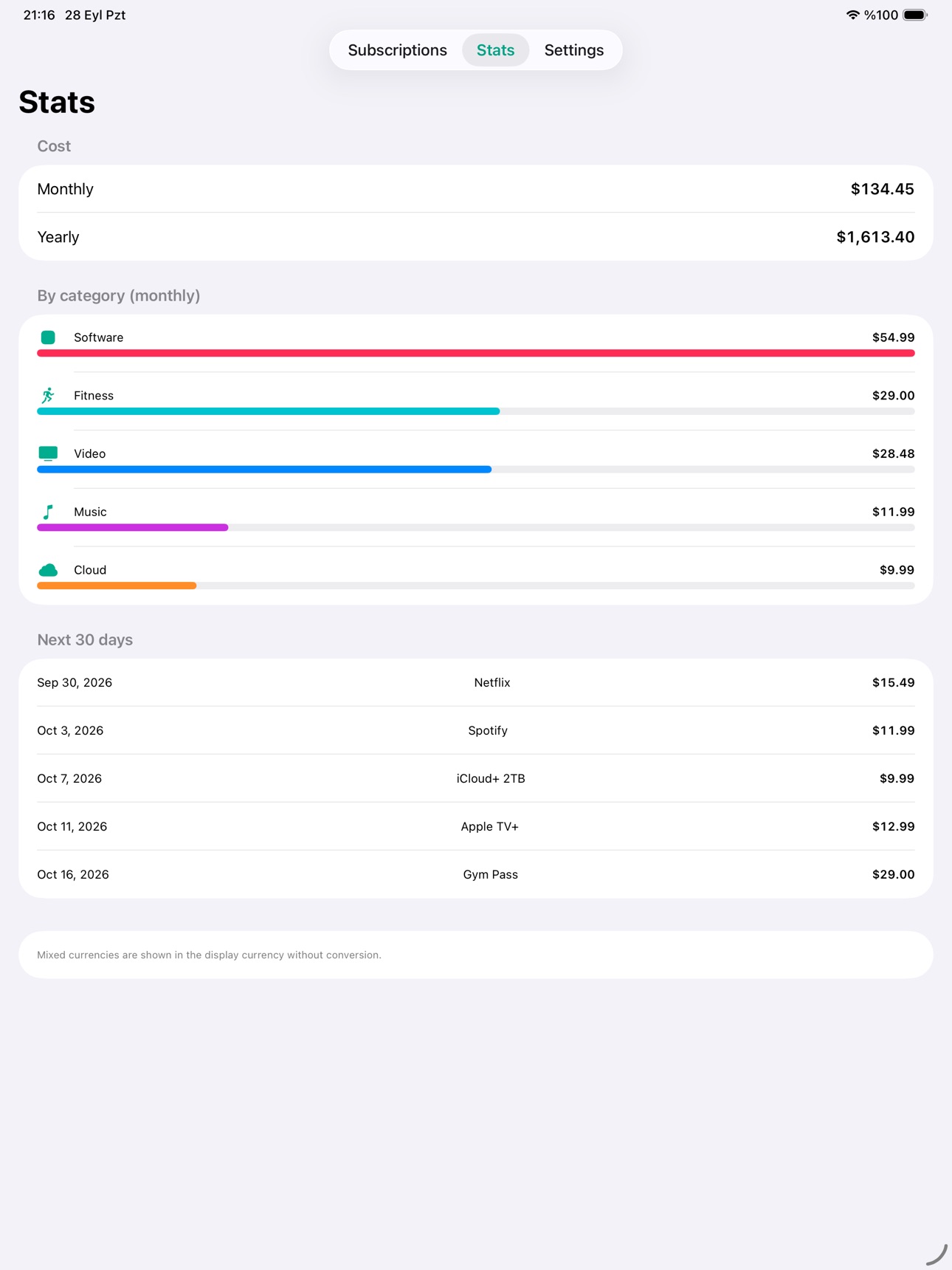Click the $12.99 Apple TV+ price
The width and height of the screenshot is (952, 1270).
pyautogui.click(x=893, y=826)
